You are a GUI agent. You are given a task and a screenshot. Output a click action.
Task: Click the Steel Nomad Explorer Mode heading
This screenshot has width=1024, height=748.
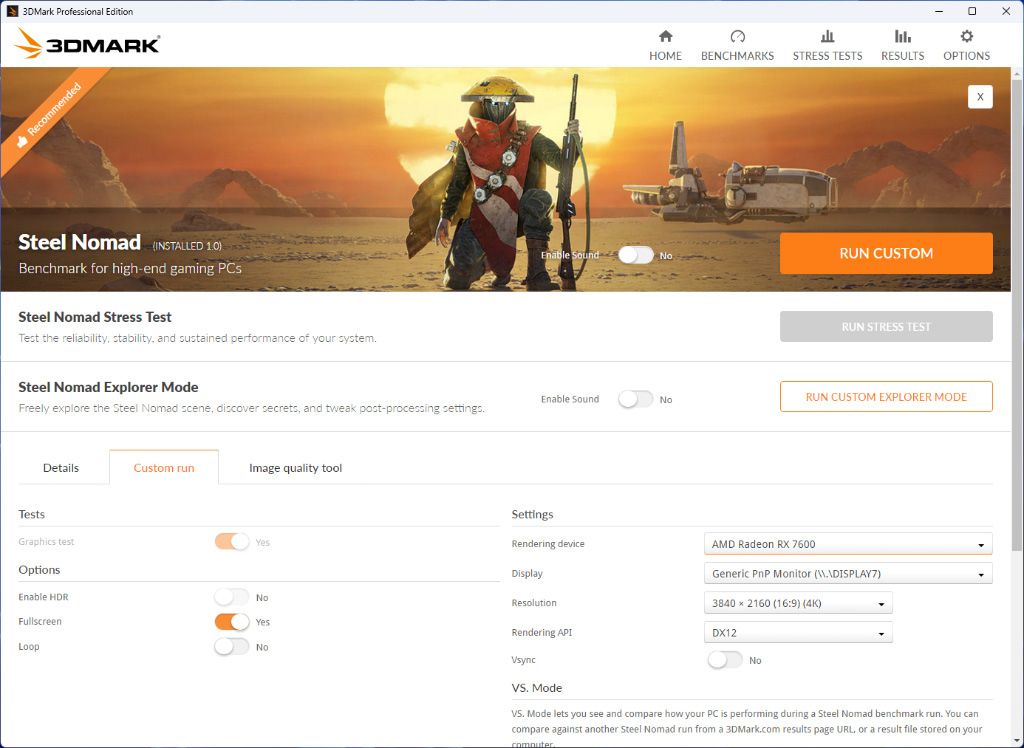(108, 387)
